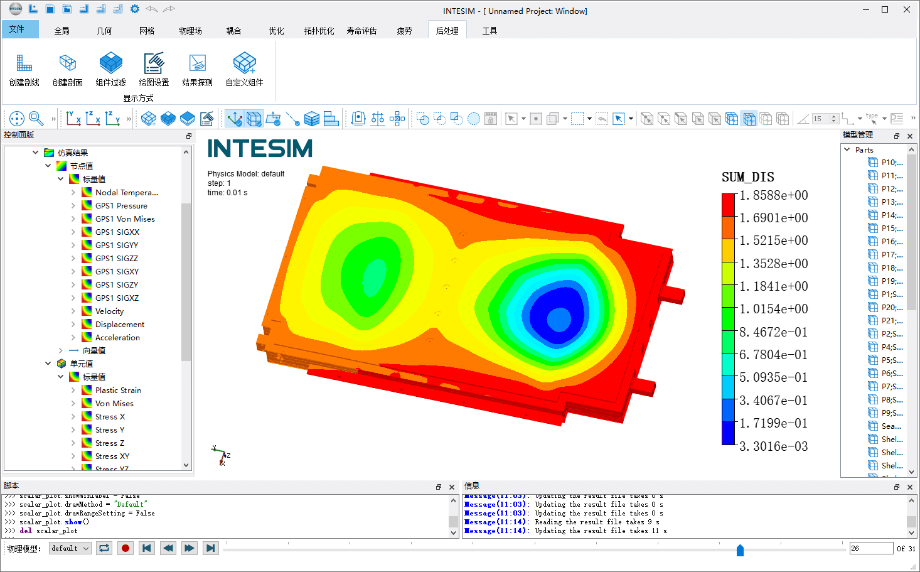Select GPS1 Pressure result in tree

121,206
